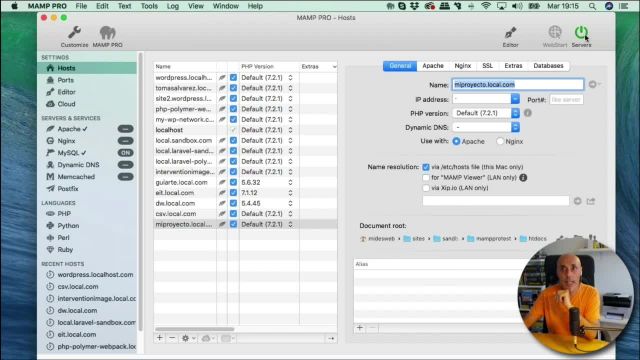Image resolution: width=640 pixels, height=360 pixels.
Task: Change PHP version stepper for eit.local.com
Action: (x=290, y=193)
